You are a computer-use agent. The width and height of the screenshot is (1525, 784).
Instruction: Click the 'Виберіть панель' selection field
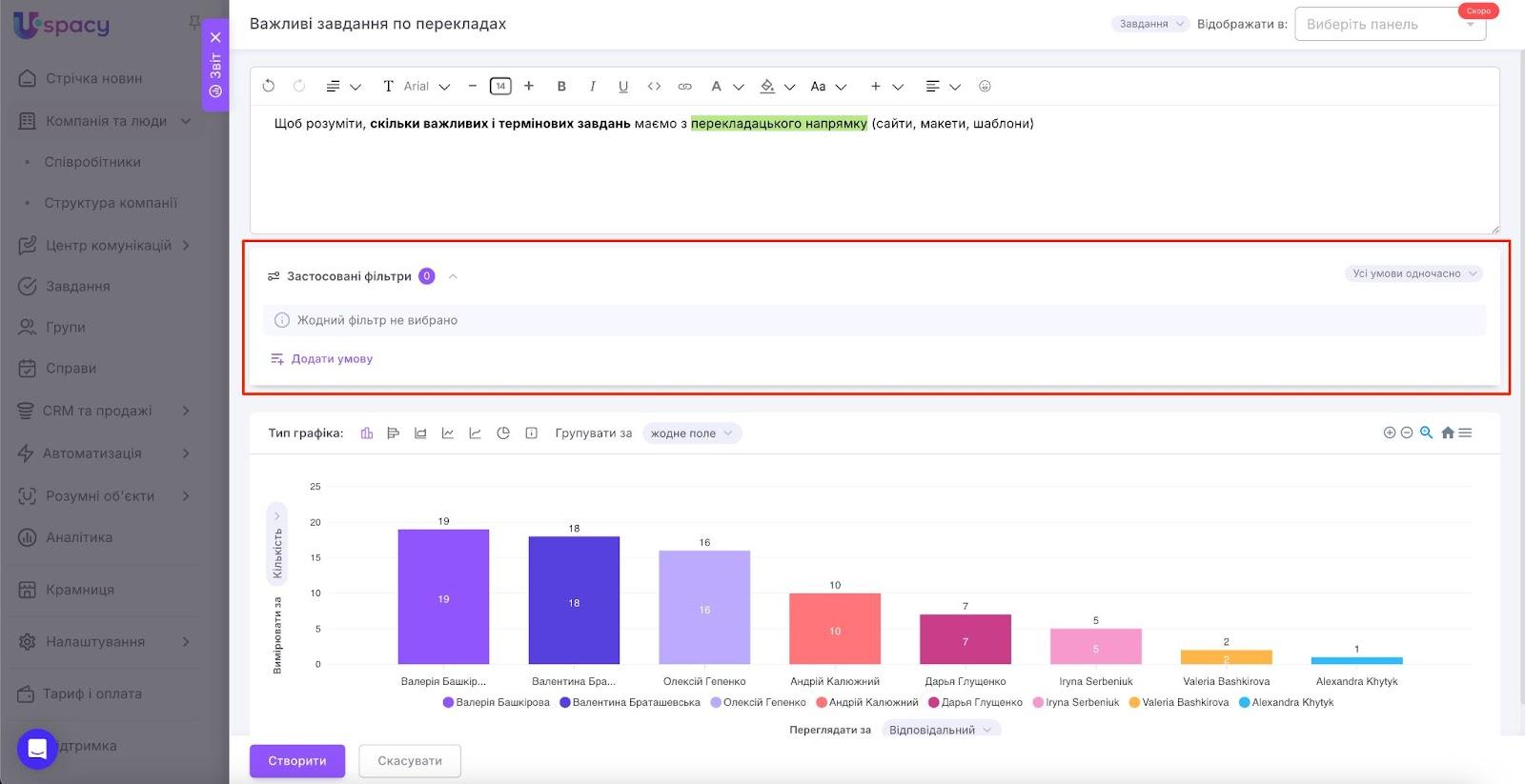pyautogui.click(x=1389, y=25)
